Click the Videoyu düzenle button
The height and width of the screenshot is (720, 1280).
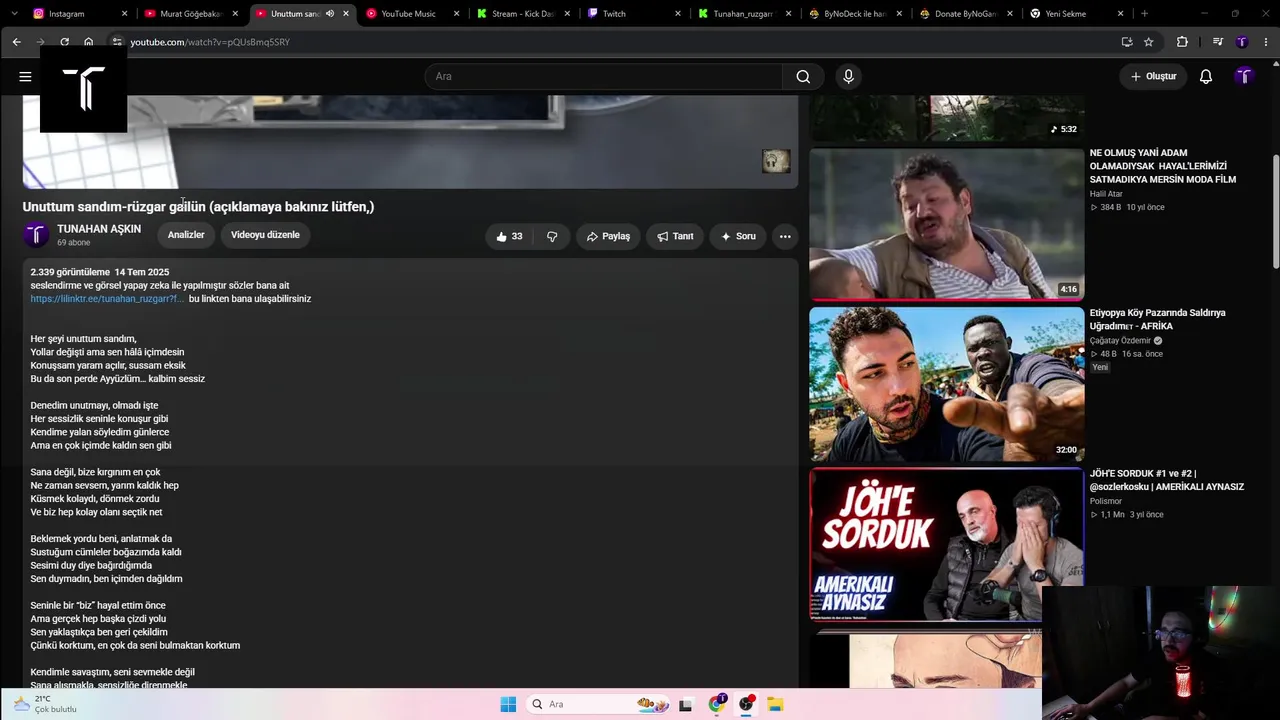[265, 235]
